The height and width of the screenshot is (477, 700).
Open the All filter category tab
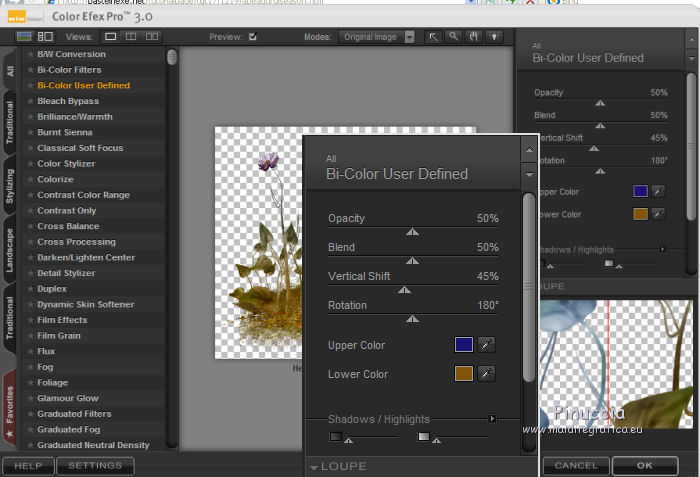point(10,71)
